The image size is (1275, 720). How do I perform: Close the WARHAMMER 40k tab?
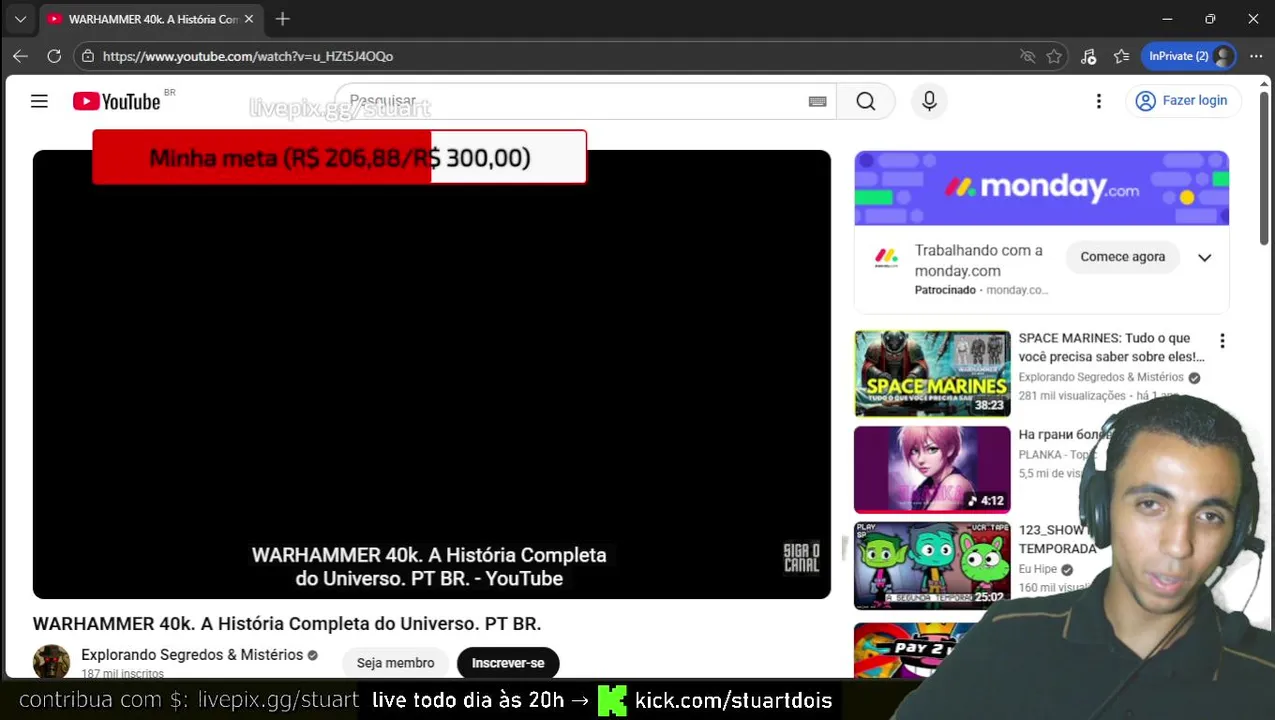(x=249, y=19)
